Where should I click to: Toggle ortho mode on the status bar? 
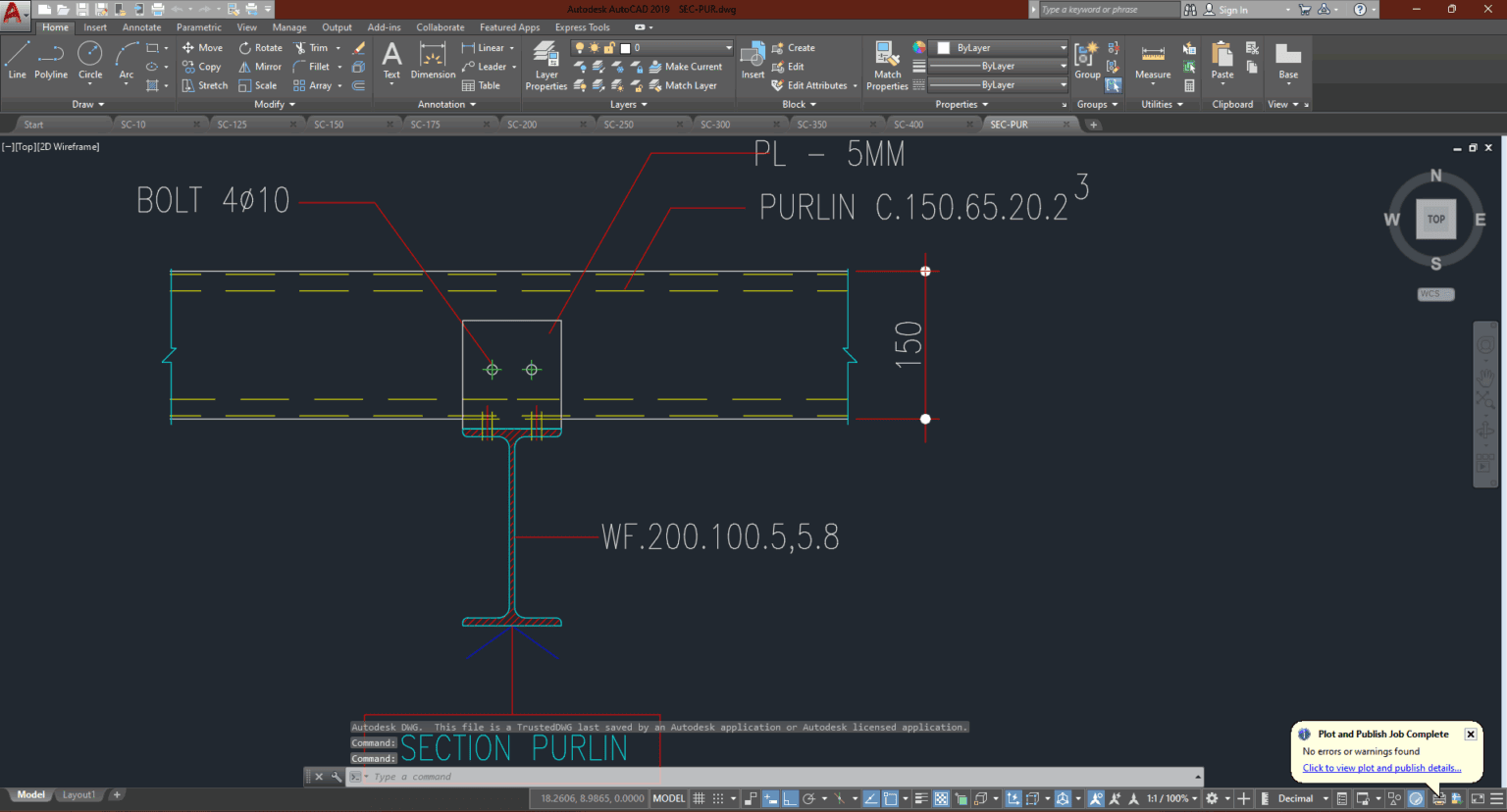[x=790, y=797]
